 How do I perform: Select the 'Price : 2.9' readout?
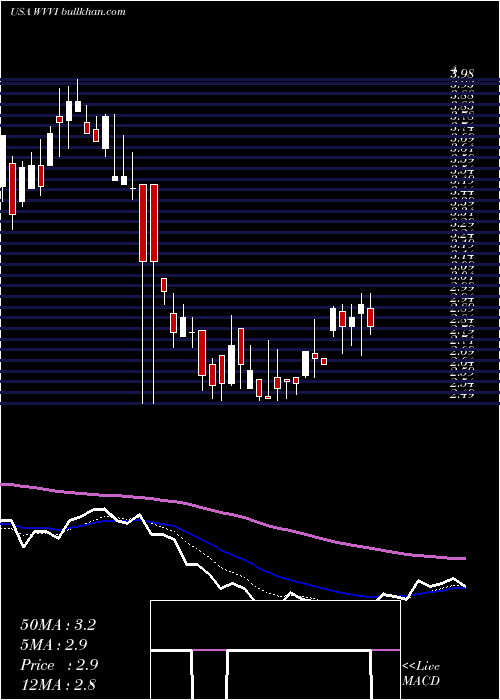pos(59,664)
